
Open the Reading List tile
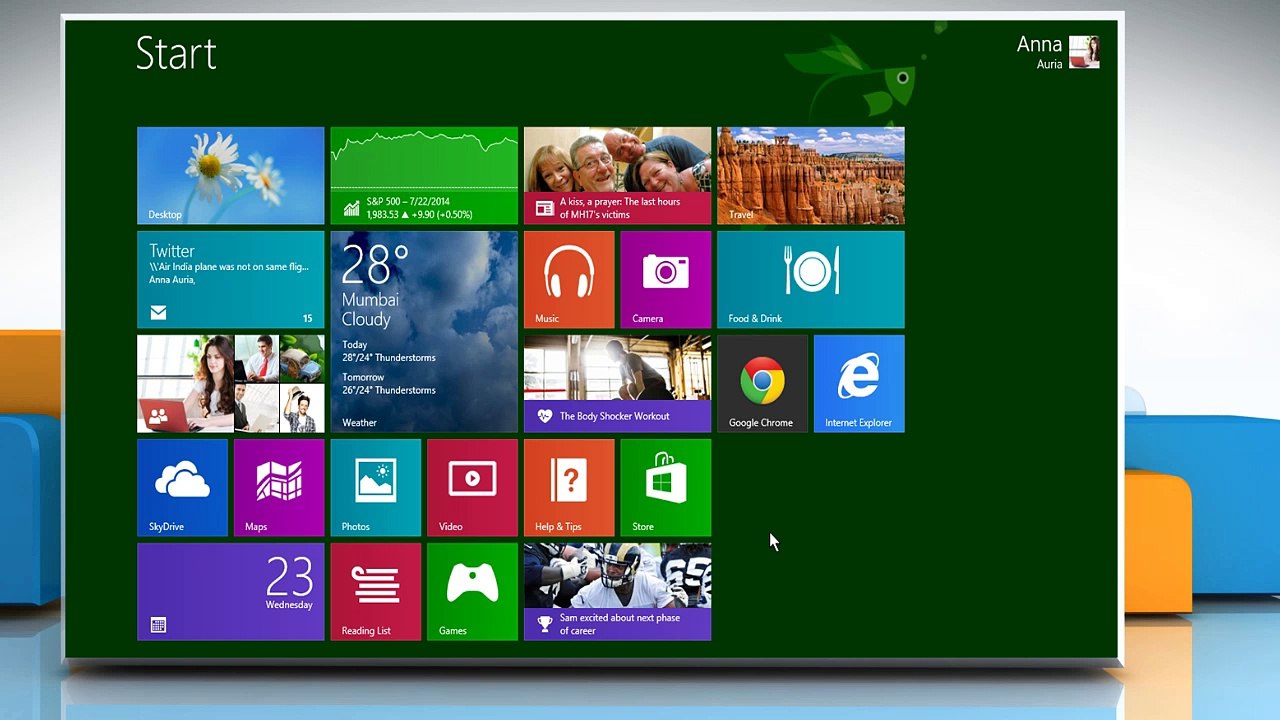point(376,592)
